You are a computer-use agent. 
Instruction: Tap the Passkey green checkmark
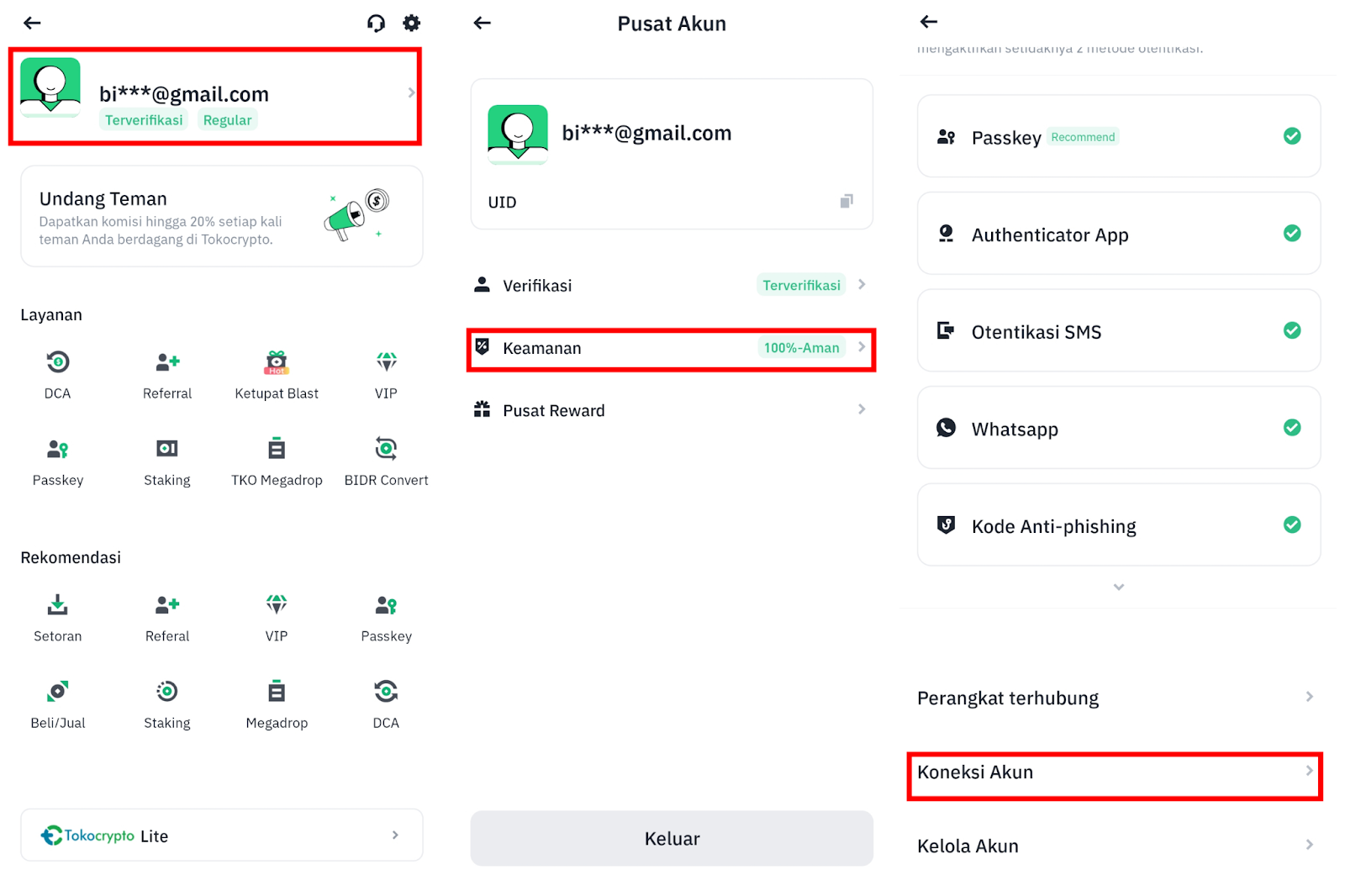pos(1292,136)
